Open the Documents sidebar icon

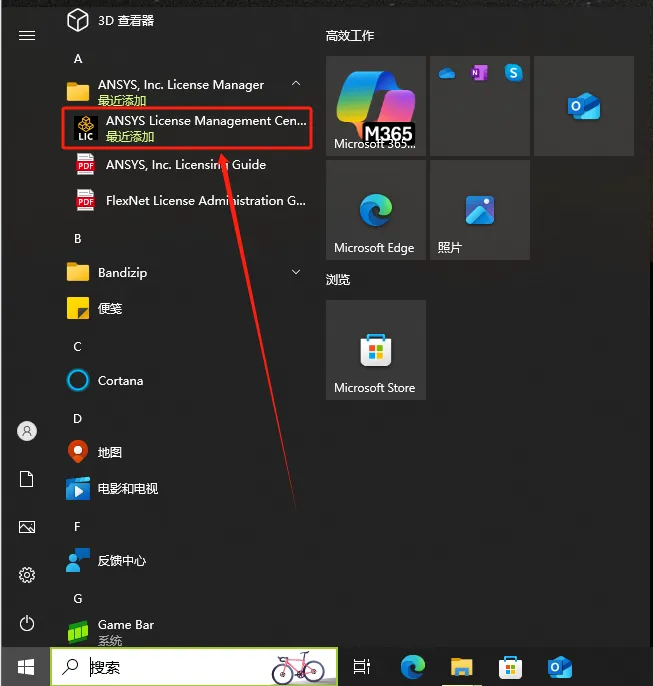pos(27,479)
